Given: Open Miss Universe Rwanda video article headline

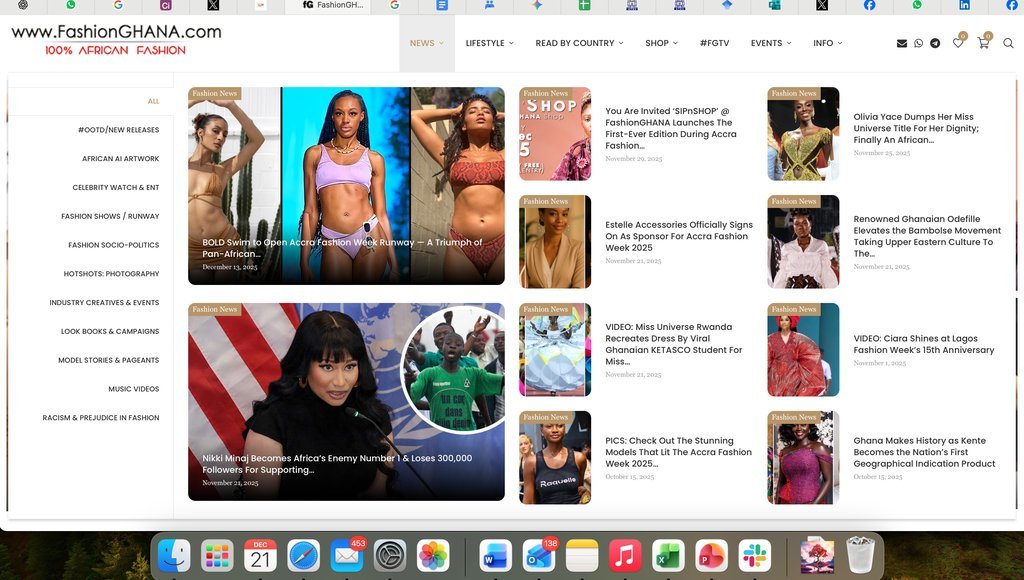Looking at the screenshot, I should click(673, 344).
